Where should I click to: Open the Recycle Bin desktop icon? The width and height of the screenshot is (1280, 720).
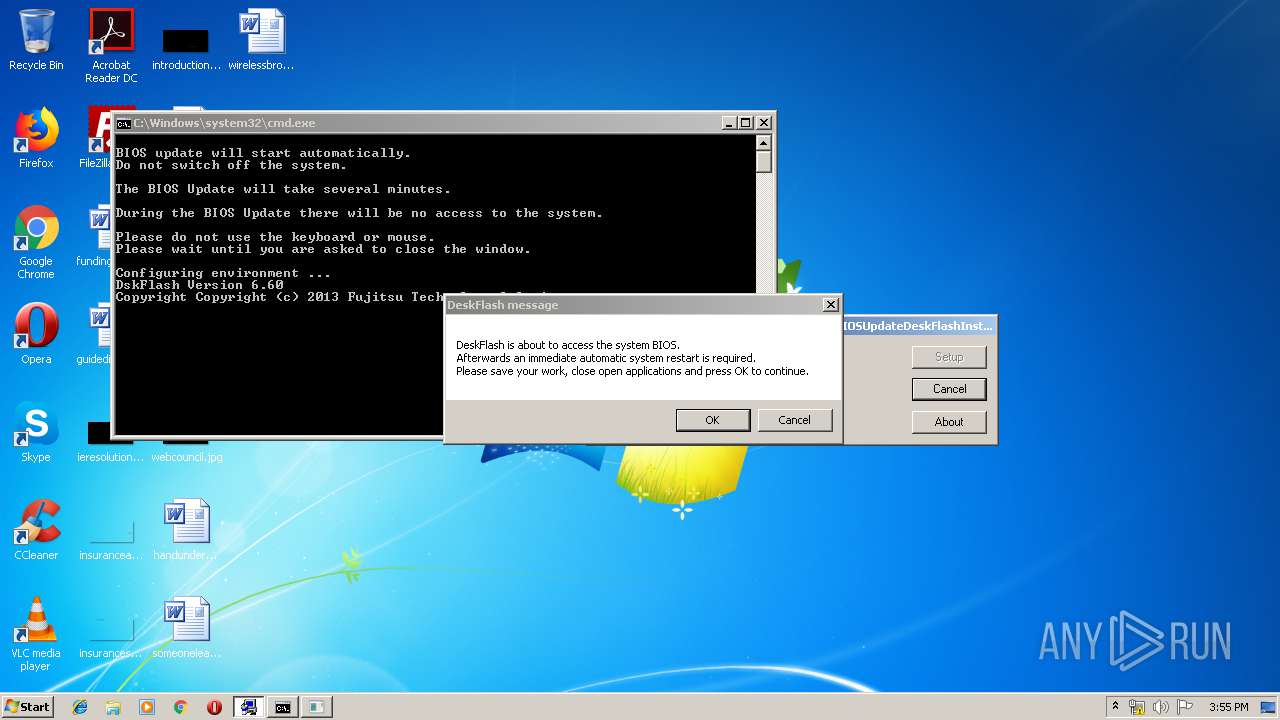pos(36,40)
